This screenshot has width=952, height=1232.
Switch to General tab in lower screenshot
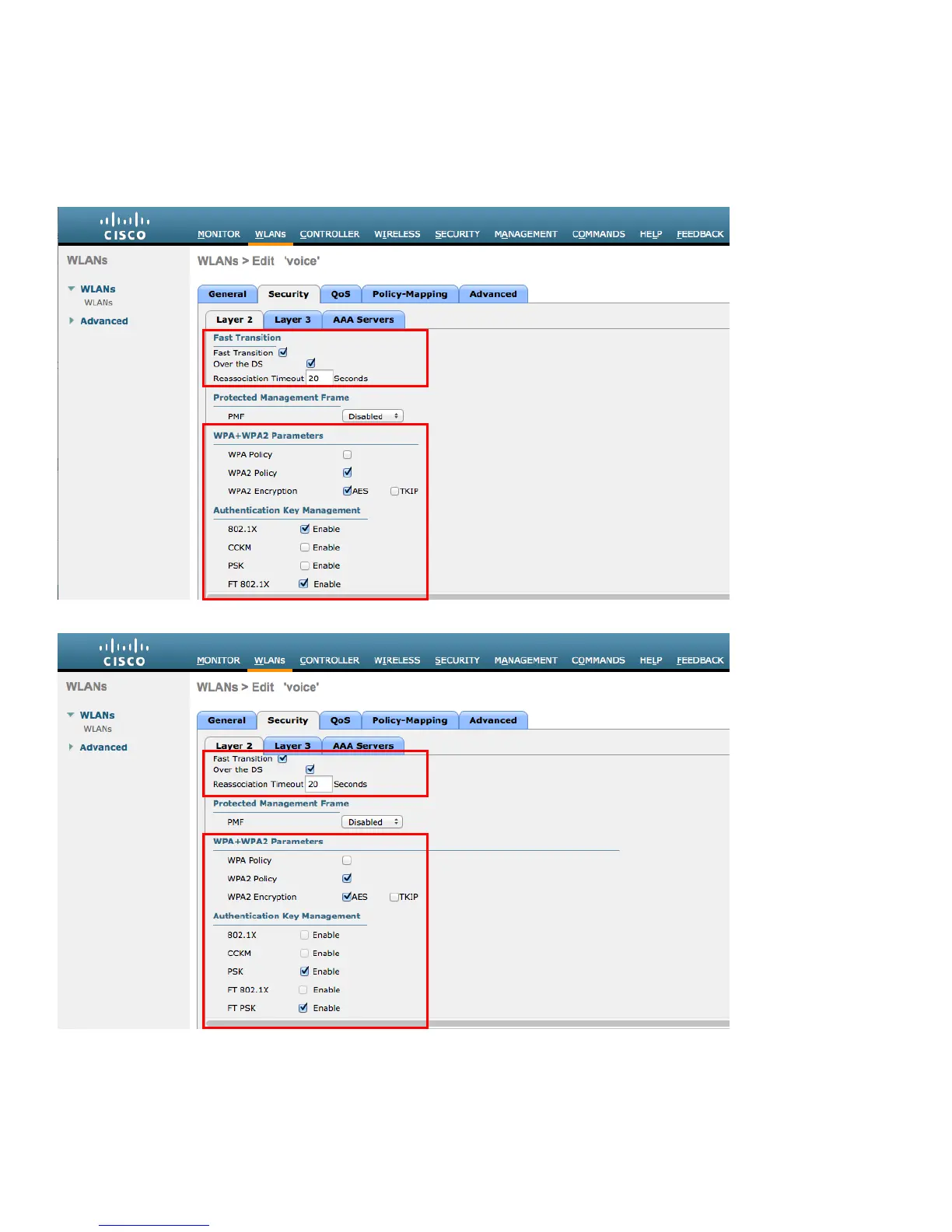point(226,720)
